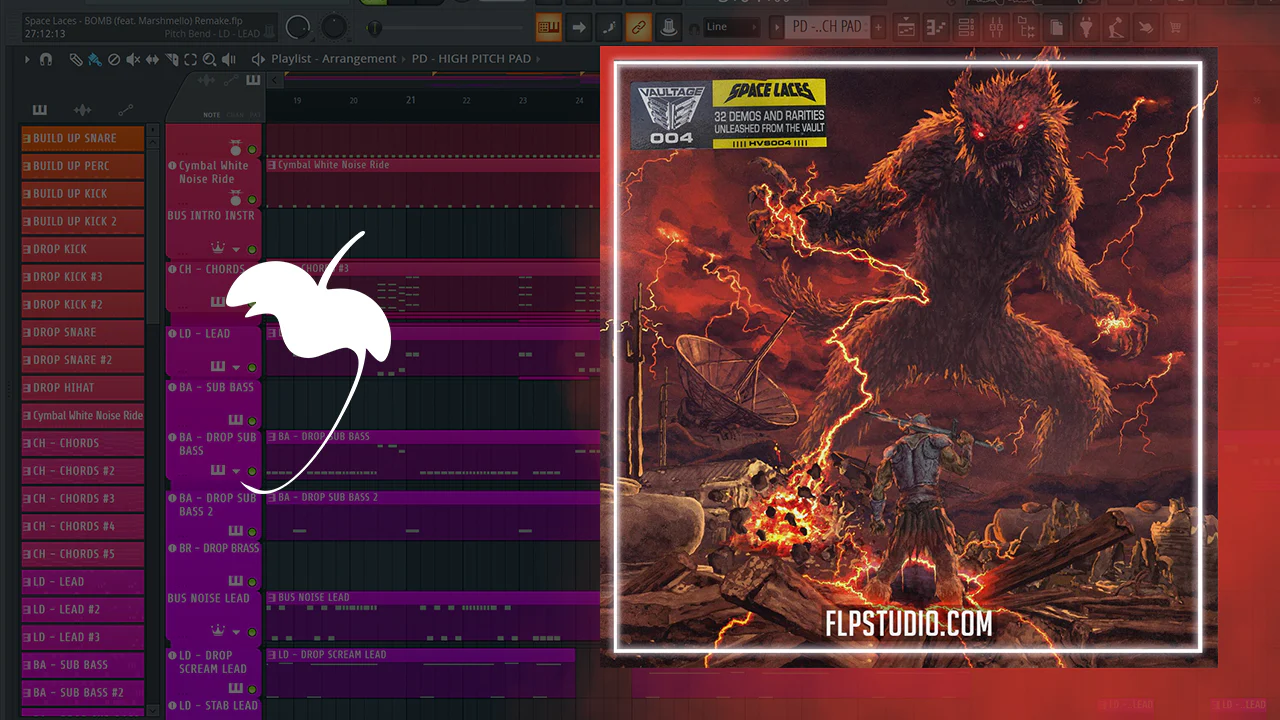
Task: Show automation clips in the picker panel
Action: [126, 110]
